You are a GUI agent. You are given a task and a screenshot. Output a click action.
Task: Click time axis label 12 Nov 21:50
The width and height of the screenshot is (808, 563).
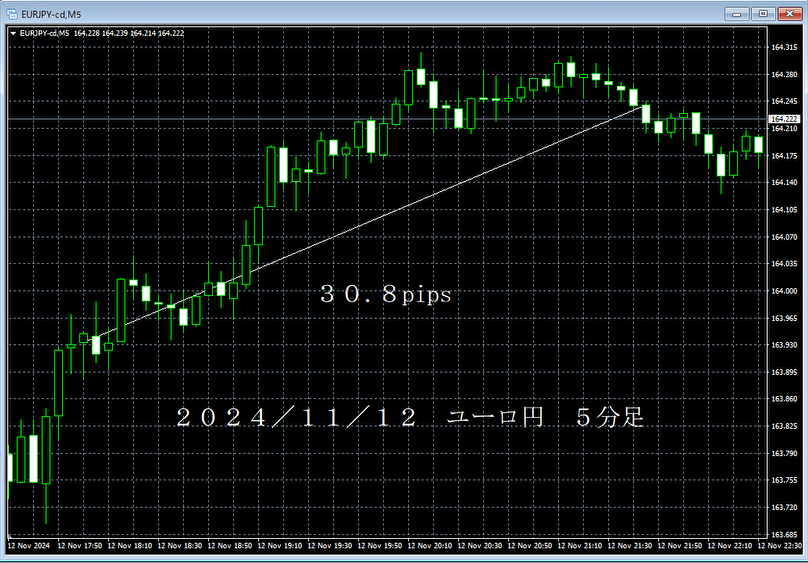tap(680, 545)
